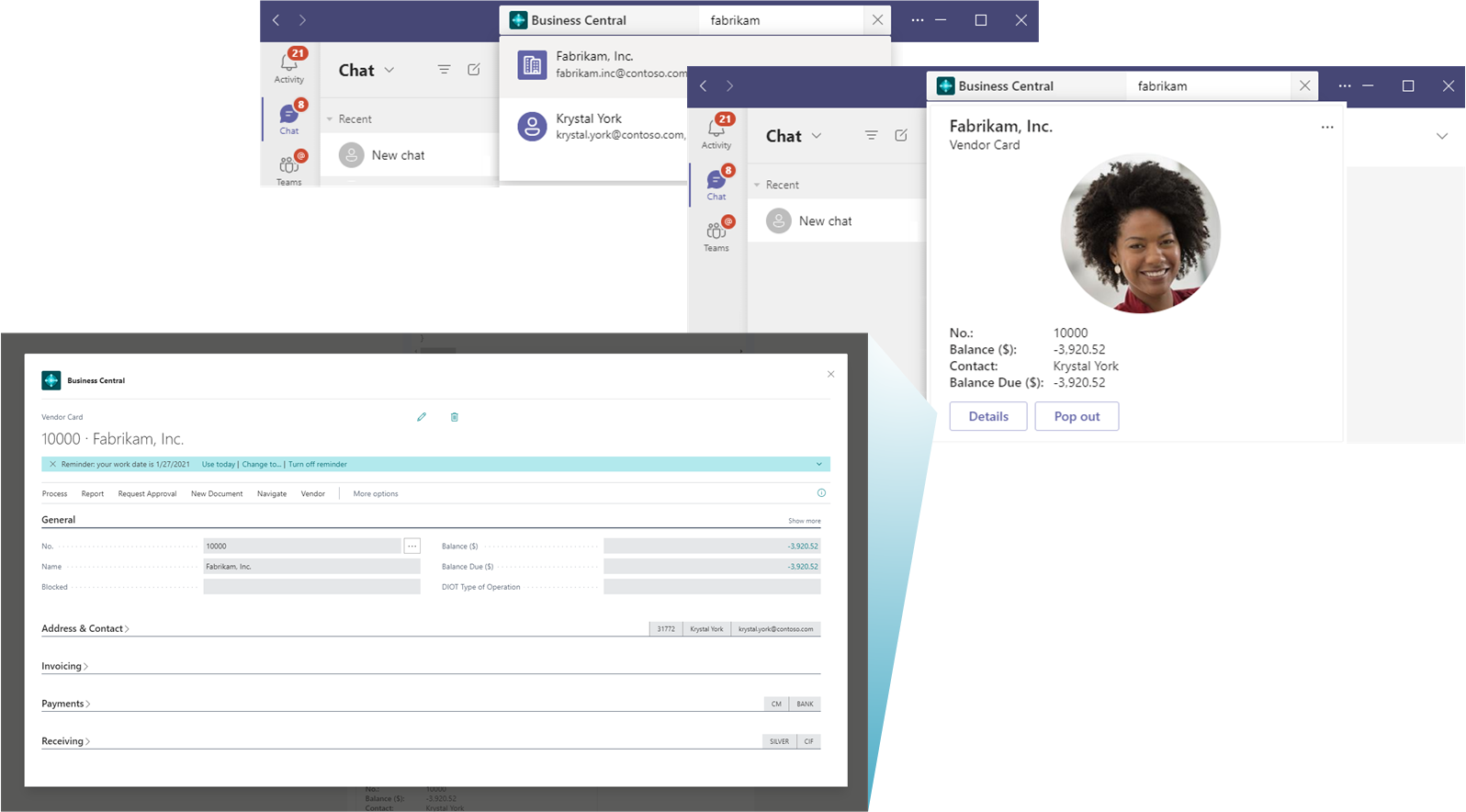
Task: Click Show more in General section
Action: (805, 521)
